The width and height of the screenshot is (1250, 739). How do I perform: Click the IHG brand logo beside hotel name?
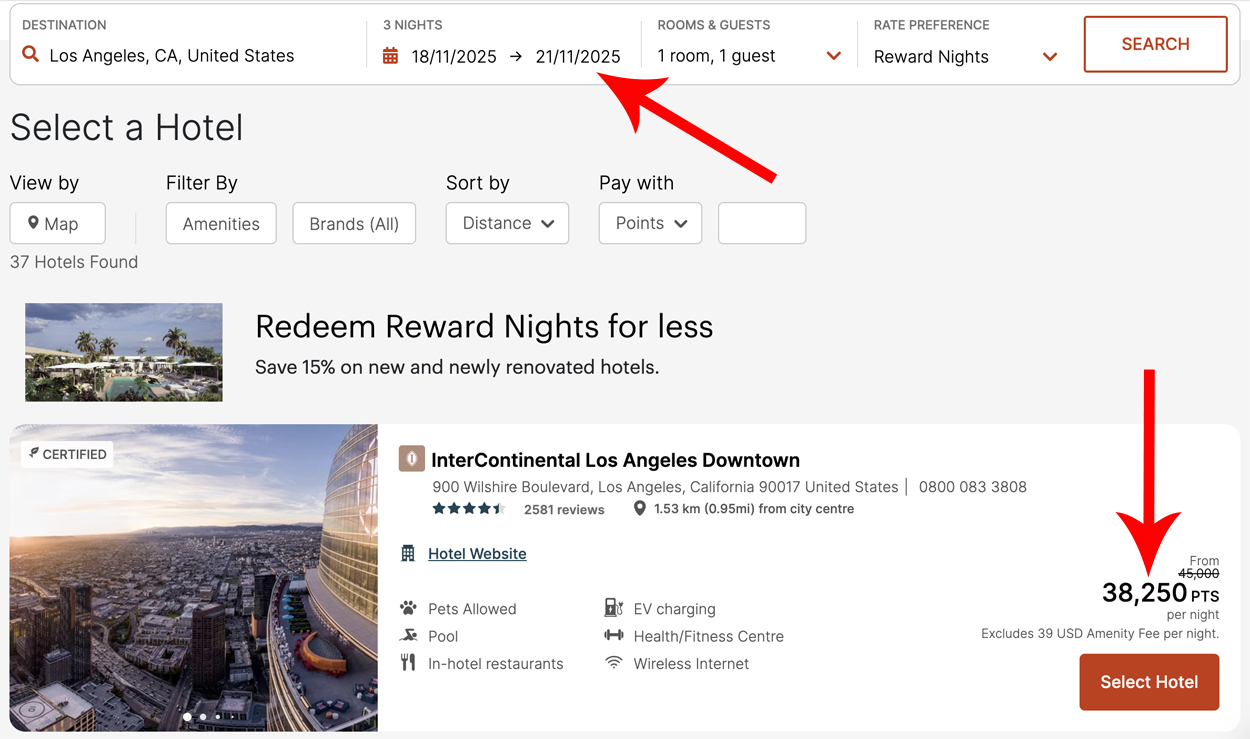pyautogui.click(x=411, y=459)
